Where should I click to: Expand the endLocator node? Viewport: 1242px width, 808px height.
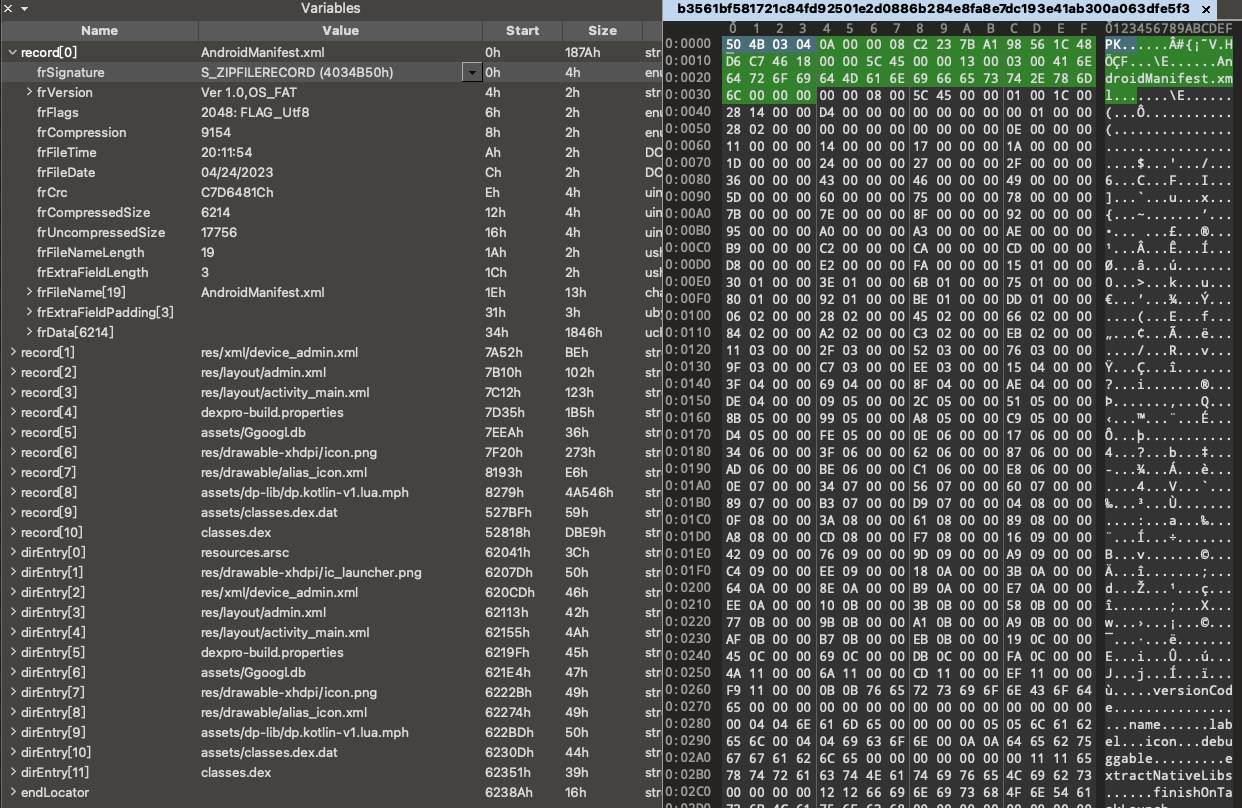[x=12, y=792]
